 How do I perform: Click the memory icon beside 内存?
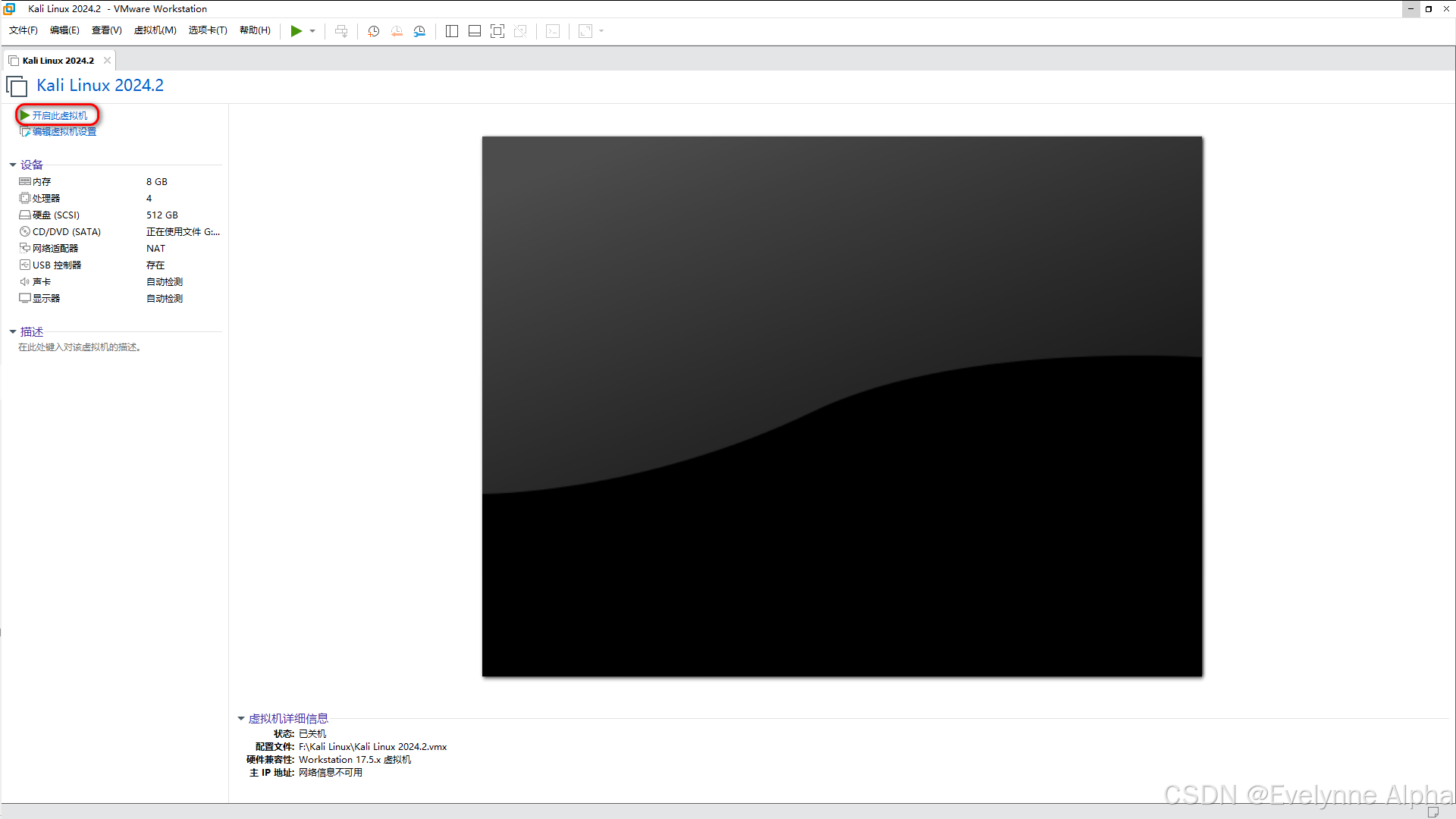[25, 182]
